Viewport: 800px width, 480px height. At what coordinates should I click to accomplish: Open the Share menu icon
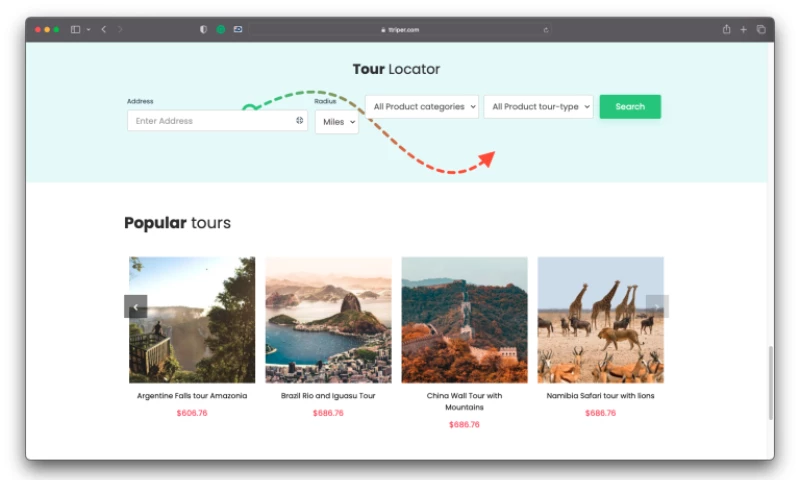(x=726, y=30)
